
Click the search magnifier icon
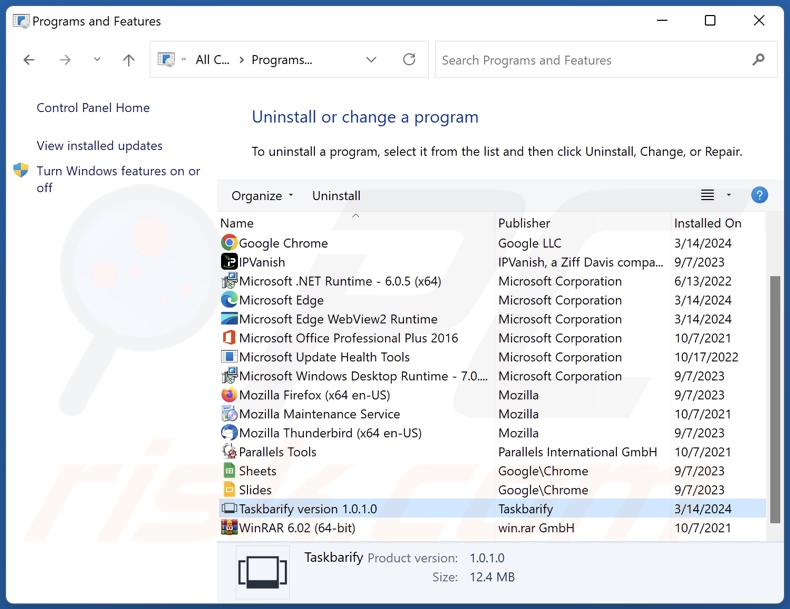(x=758, y=59)
